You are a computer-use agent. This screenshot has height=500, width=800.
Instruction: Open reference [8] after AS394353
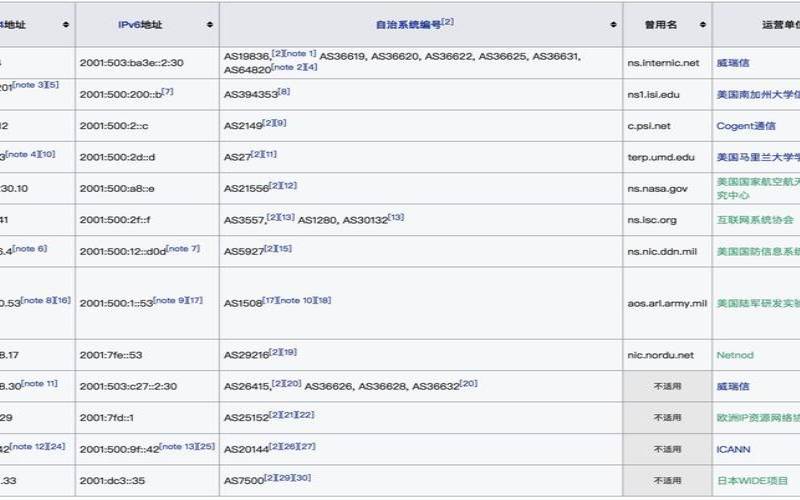click(284, 91)
